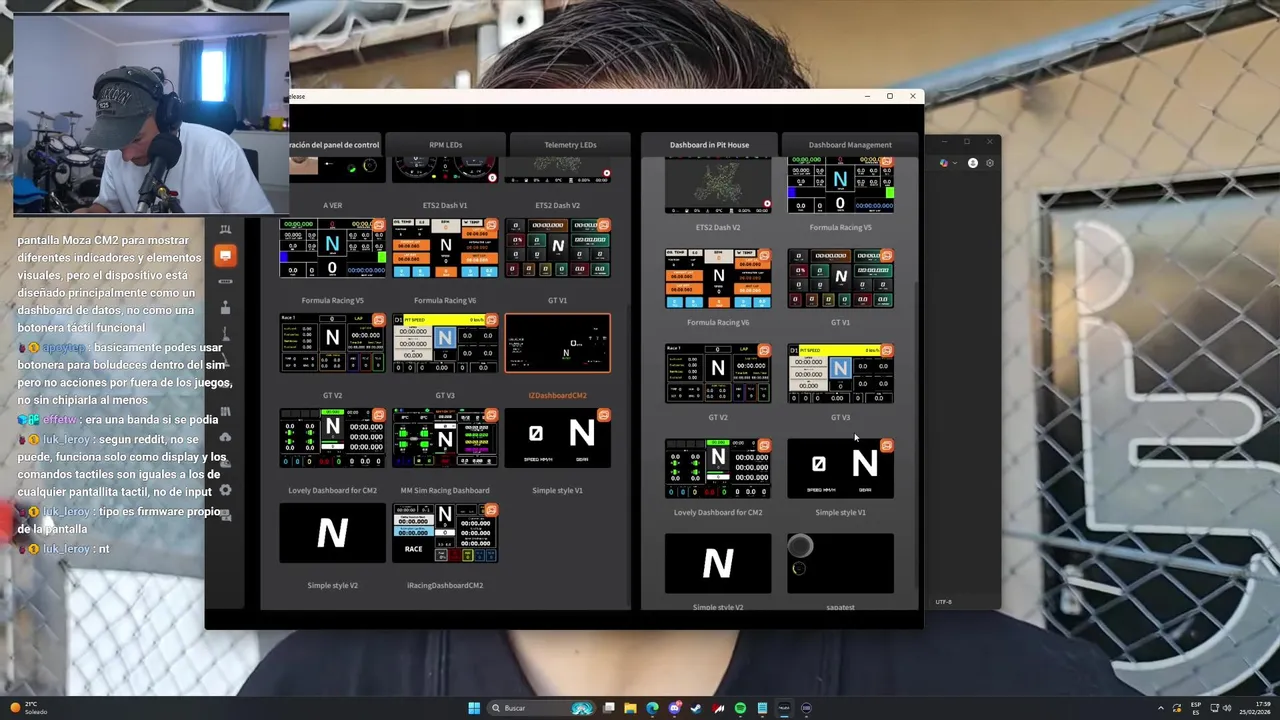
Task: Open the Dashboard Management tab
Action: point(850,145)
